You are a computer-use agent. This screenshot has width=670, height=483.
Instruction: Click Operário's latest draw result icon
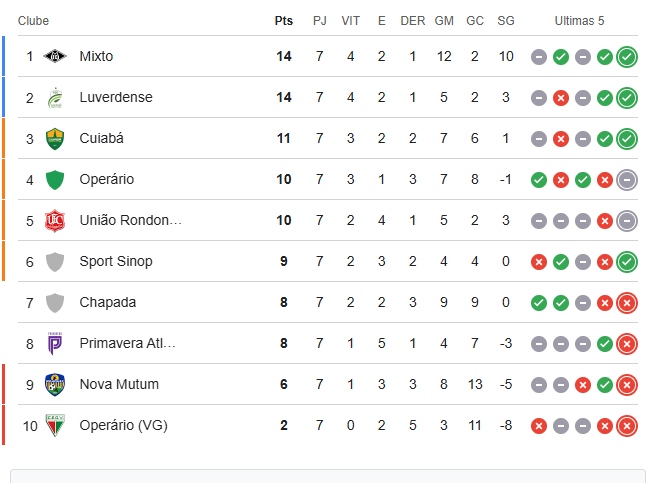point(627,179)
